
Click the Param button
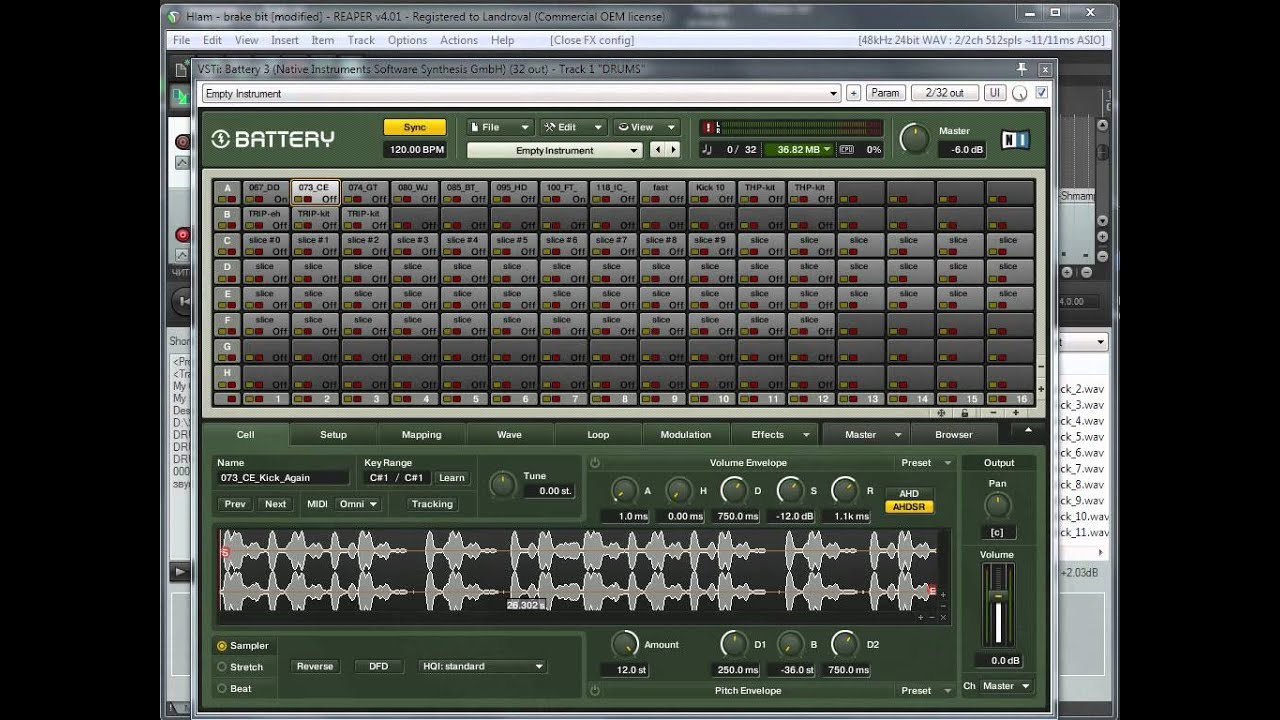pyautogui.click(x=885, y=93)
